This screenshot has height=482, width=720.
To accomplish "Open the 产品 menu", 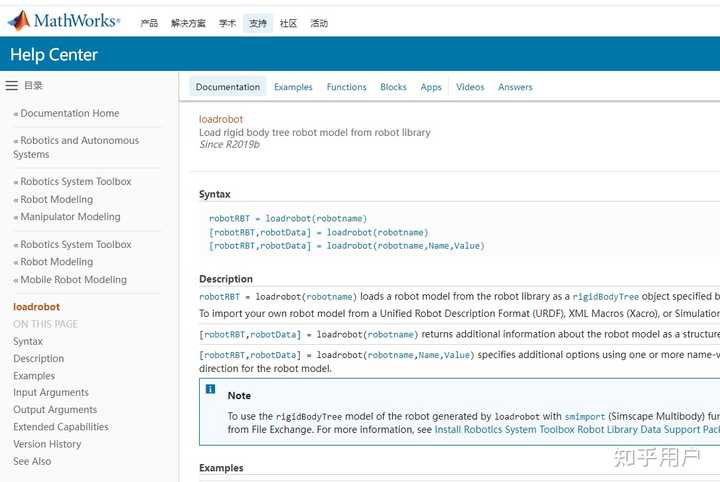I will pyautogui.click(x=149, y=23).
